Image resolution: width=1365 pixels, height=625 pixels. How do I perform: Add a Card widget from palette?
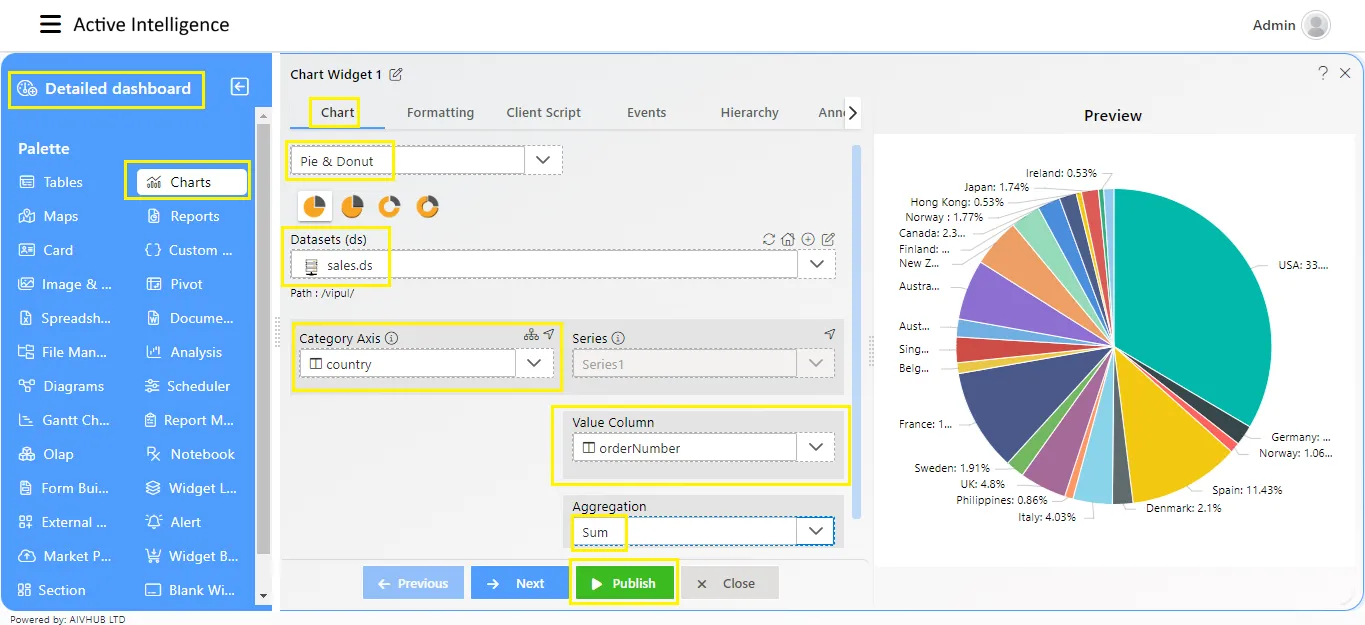(46, 250)
